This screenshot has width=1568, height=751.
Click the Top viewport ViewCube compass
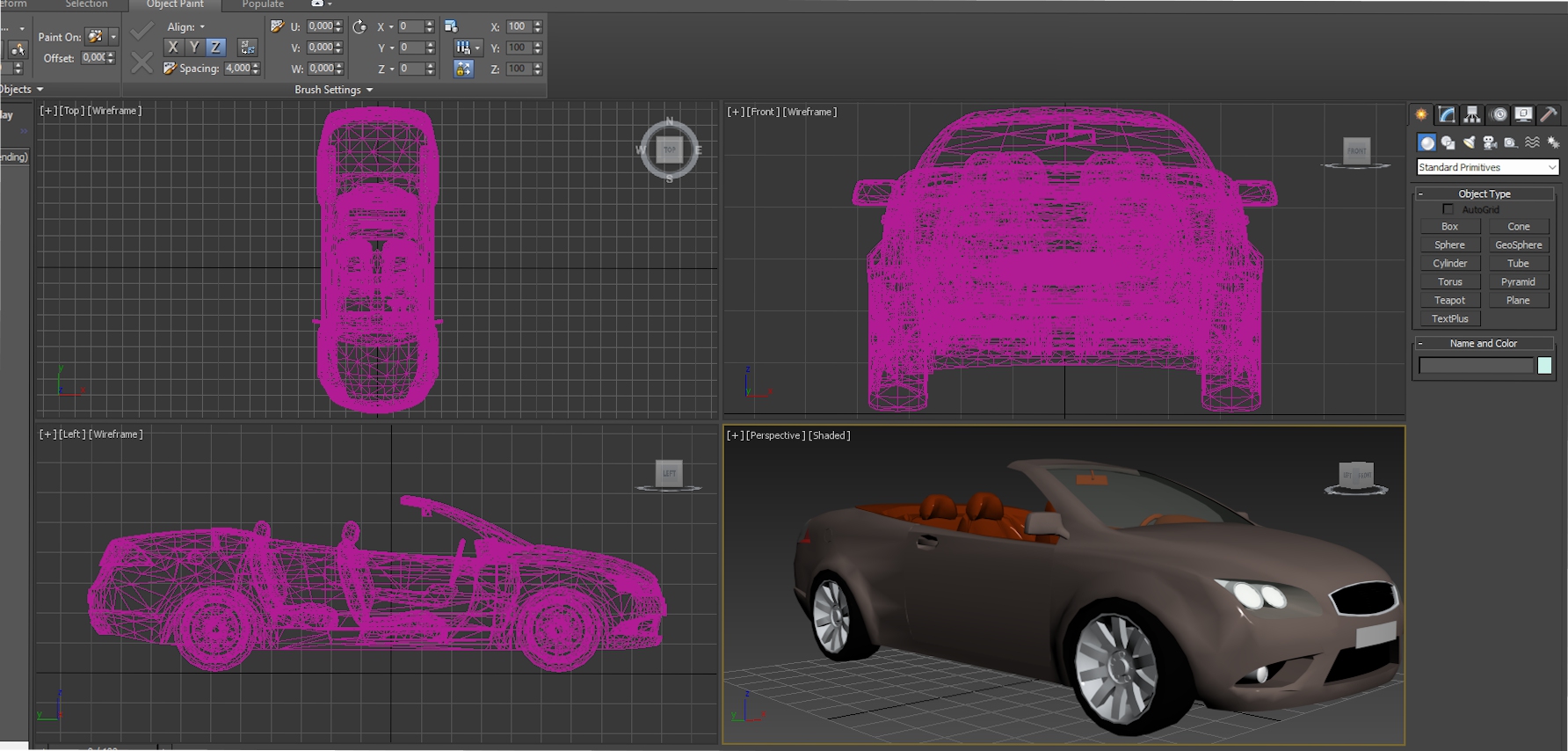[670, 149]
